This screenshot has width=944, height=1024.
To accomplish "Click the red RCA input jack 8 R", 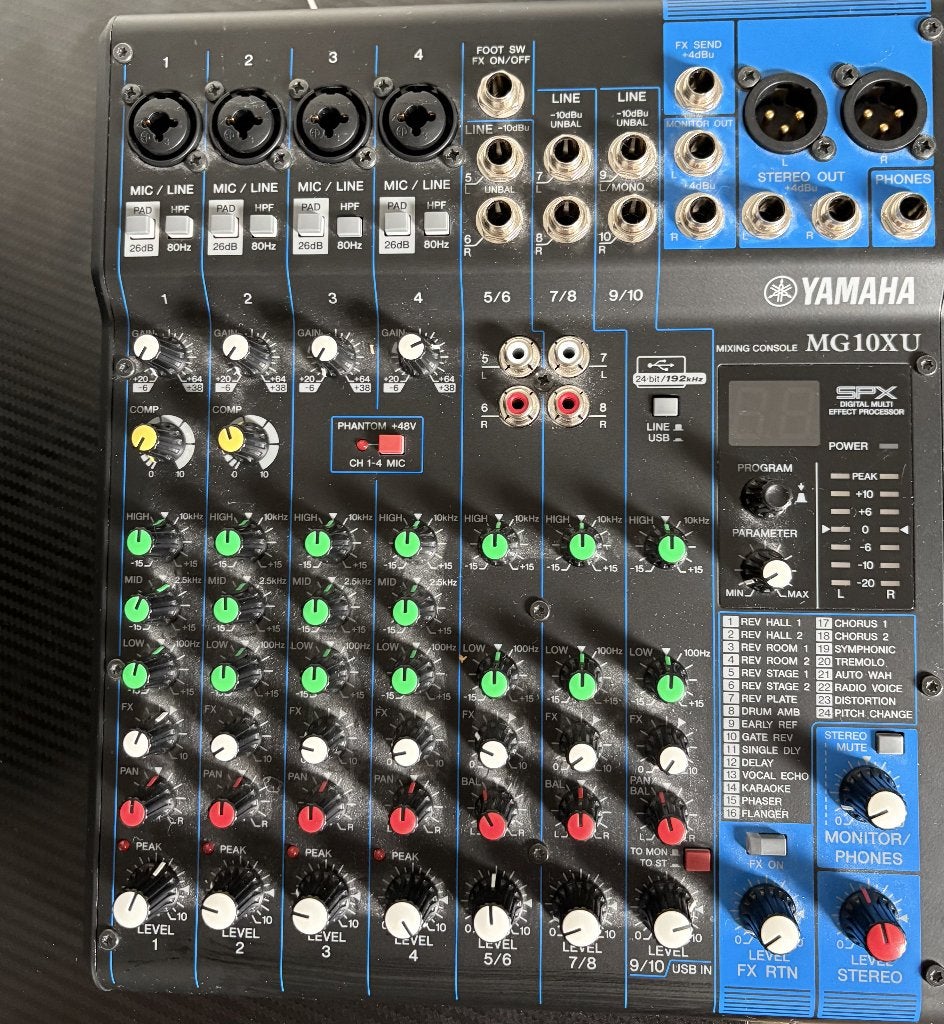I will point(567,406).
